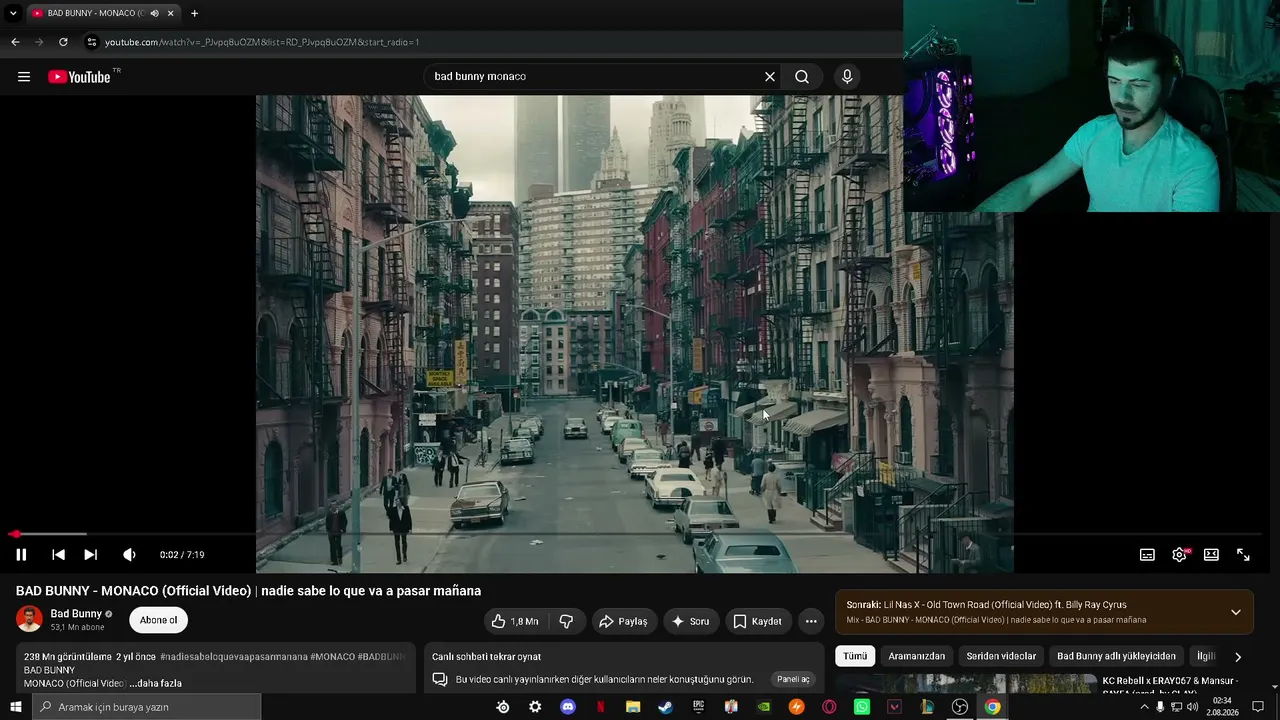Open WhatsApp from the taskbar
This screenshot has height=720, width=1280.
pos(862,707)
